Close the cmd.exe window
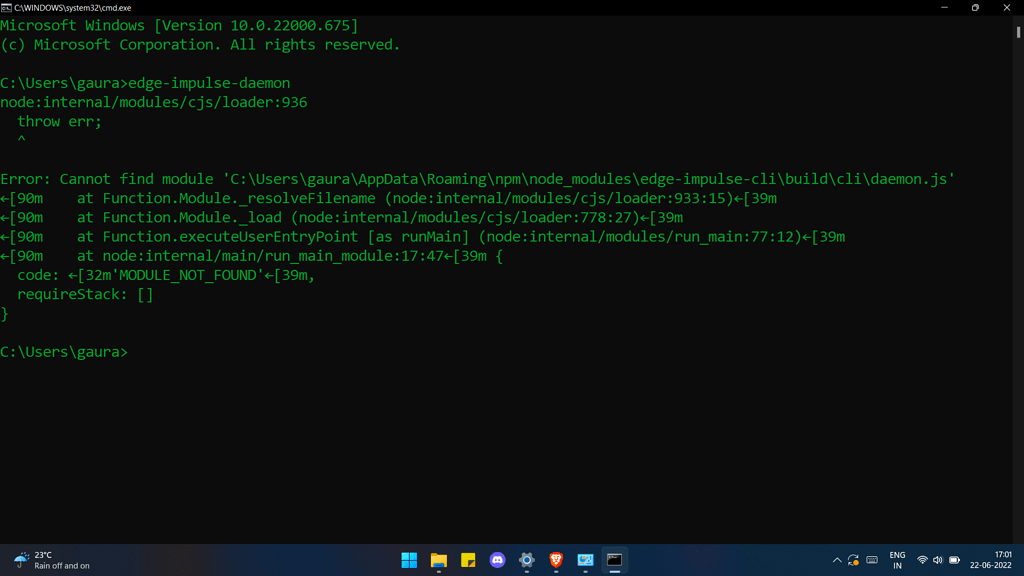This screenshot has width=1024, height=576. 1006,8
